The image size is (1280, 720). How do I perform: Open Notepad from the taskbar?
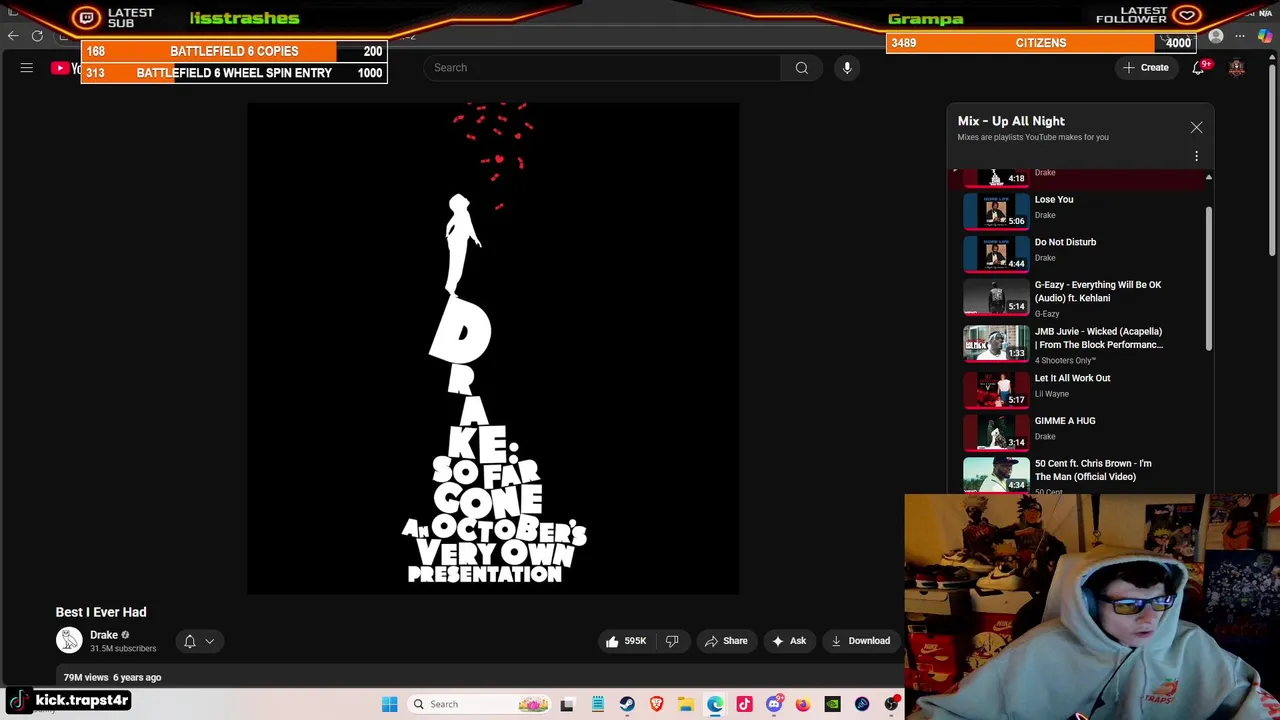pyautogui.click(x=597, y=704)
